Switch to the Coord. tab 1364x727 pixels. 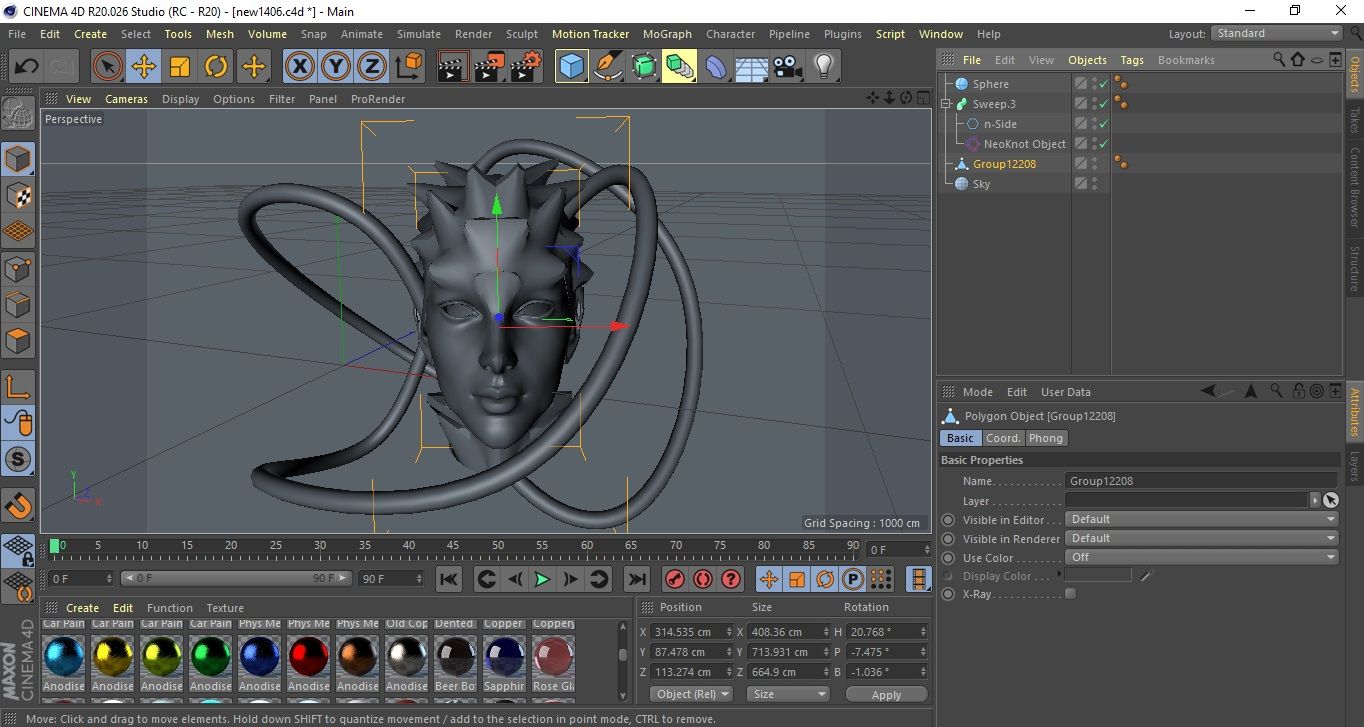(x=1003, y=438)
